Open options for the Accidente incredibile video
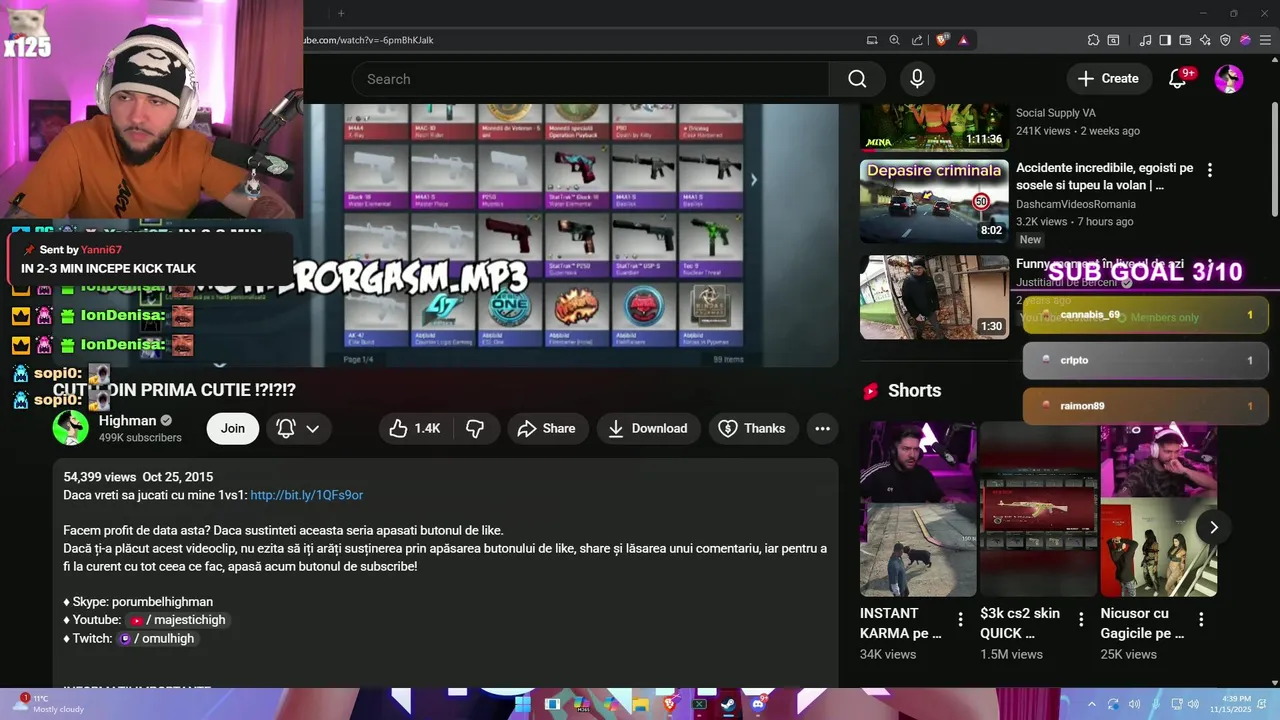 pos(1209,170)
